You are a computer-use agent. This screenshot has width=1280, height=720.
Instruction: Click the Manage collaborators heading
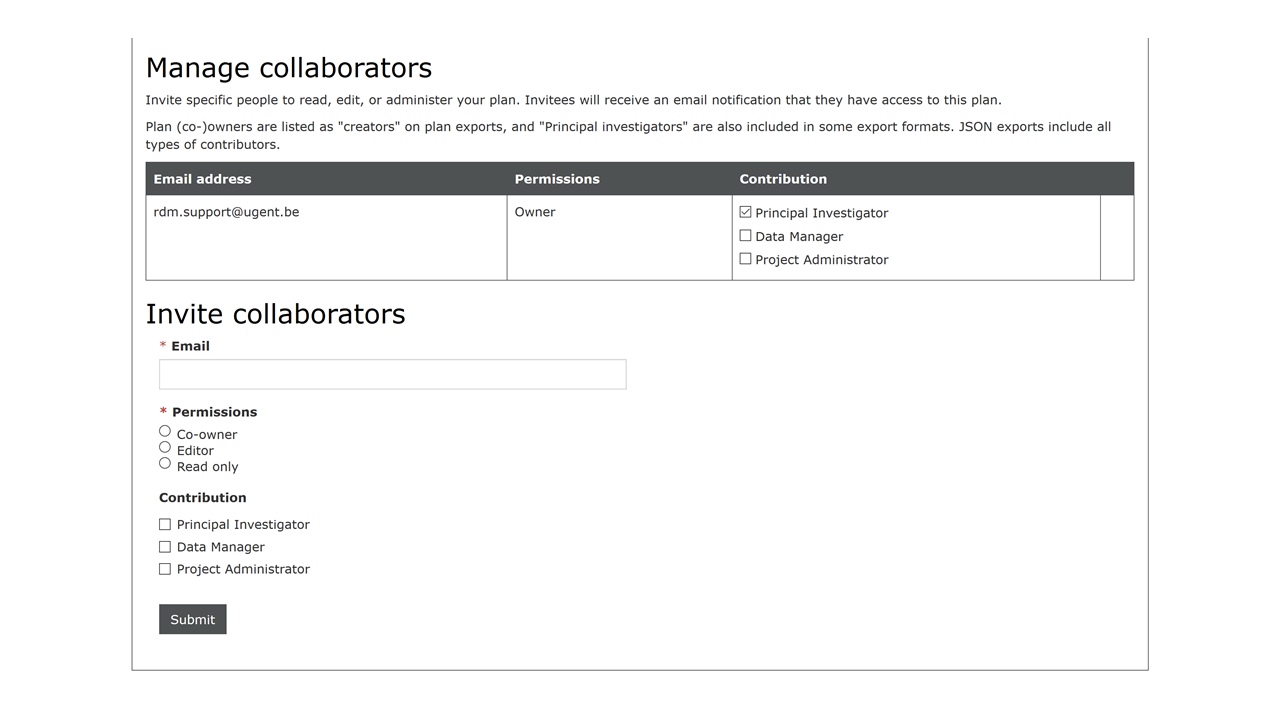(288, 68)
